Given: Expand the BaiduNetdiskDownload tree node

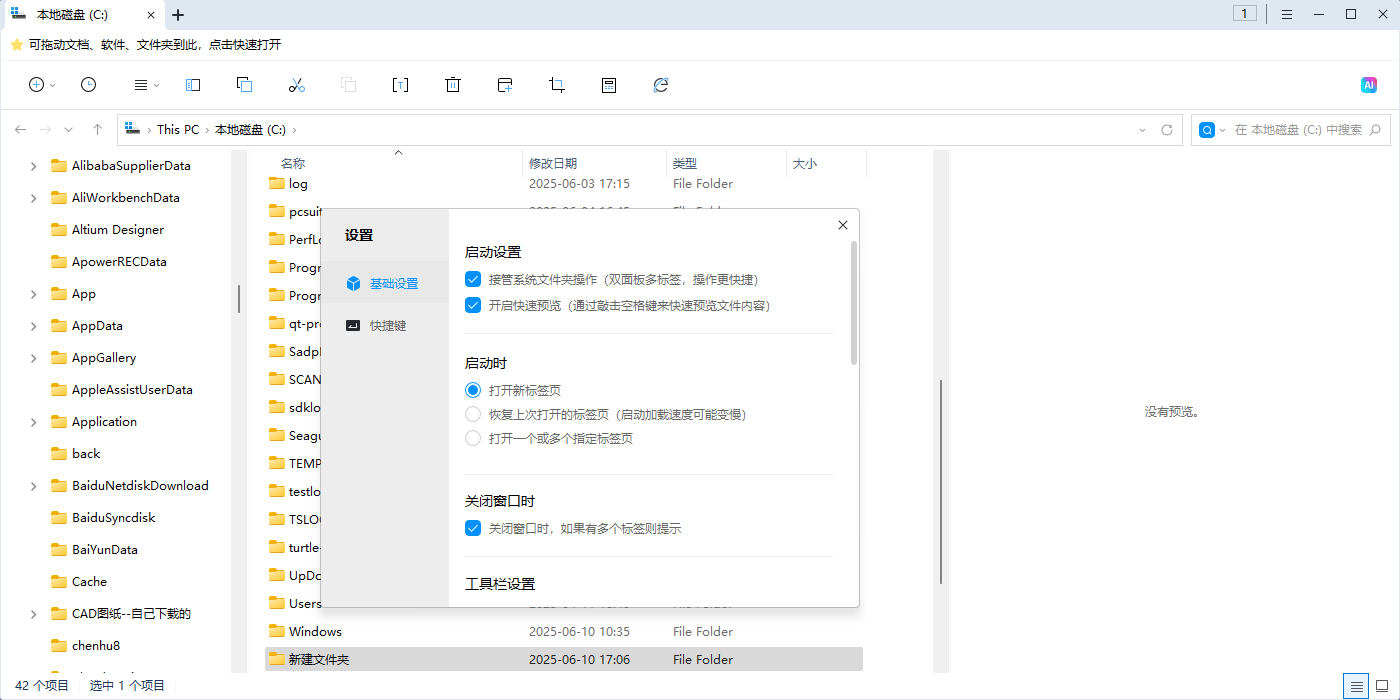Looking at the screenshot, I should [x=34, y=486].
